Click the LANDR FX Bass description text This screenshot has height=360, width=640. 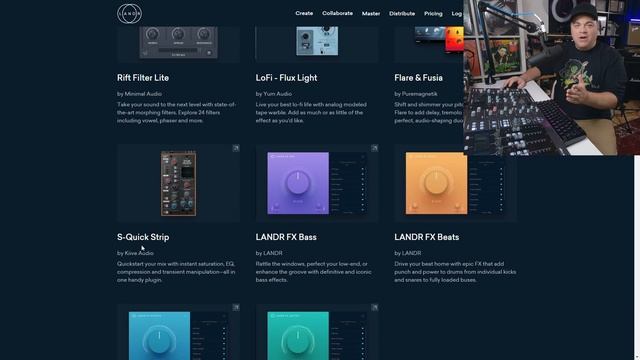pyautogui.click(x=313, y=272)
